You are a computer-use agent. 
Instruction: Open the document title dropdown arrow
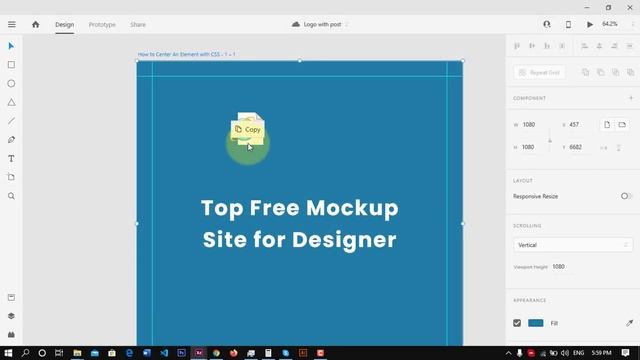[347, 25]
